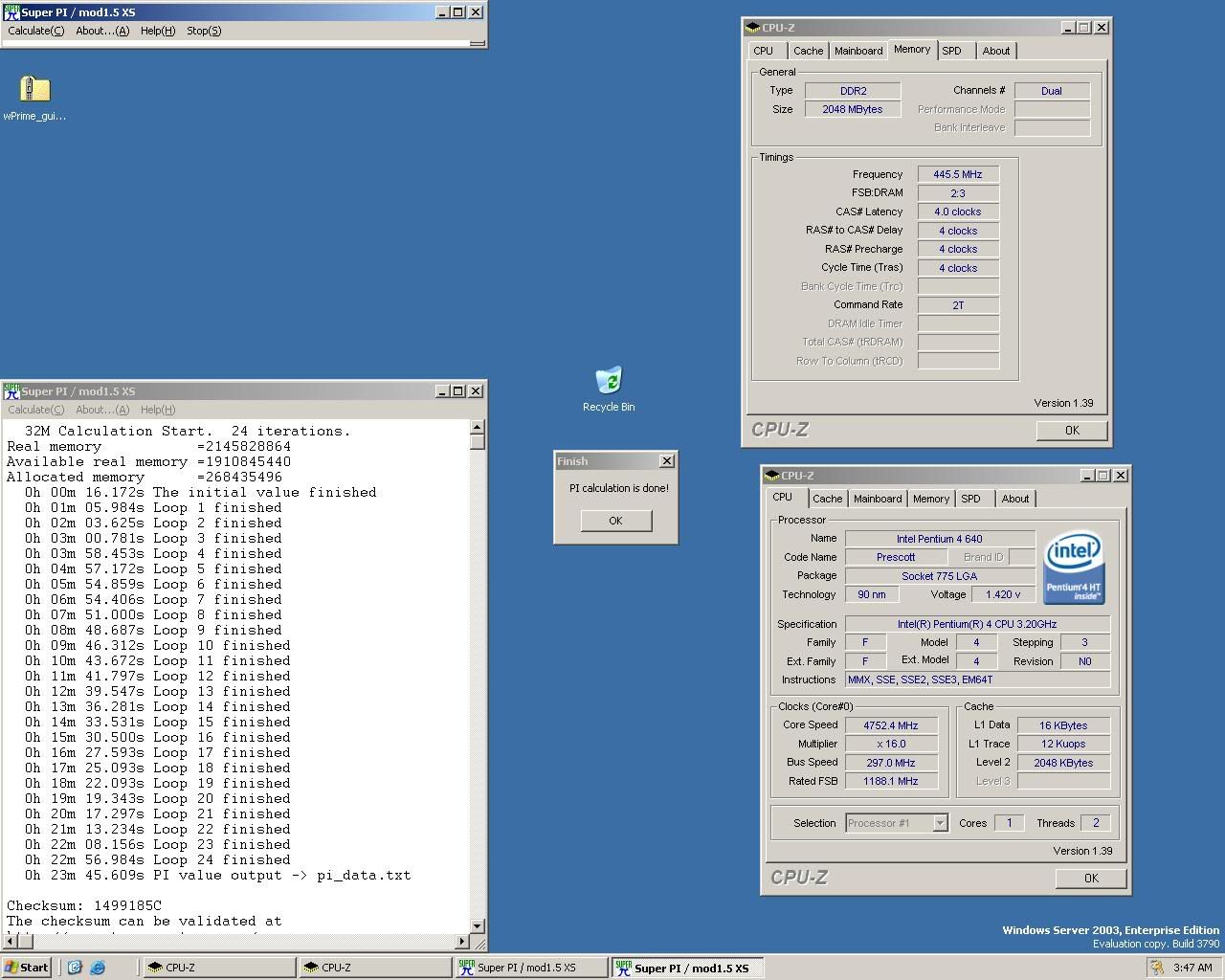Image resolution: width=1225 pixels, height=980 pixels.
Task: Click Super PI icon in top window title bar
Action: (x=11, y=12)
